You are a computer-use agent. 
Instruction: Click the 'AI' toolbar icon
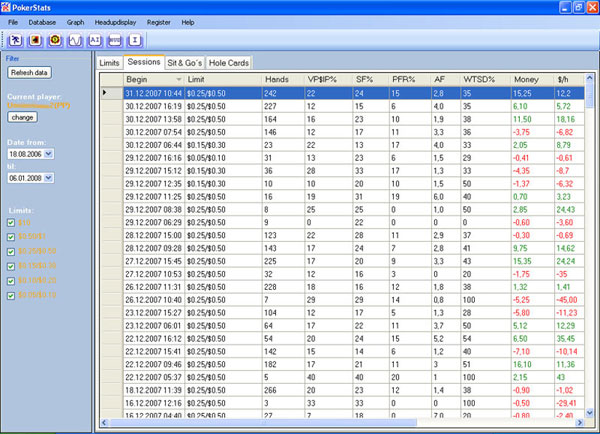(x=95, y=40)
